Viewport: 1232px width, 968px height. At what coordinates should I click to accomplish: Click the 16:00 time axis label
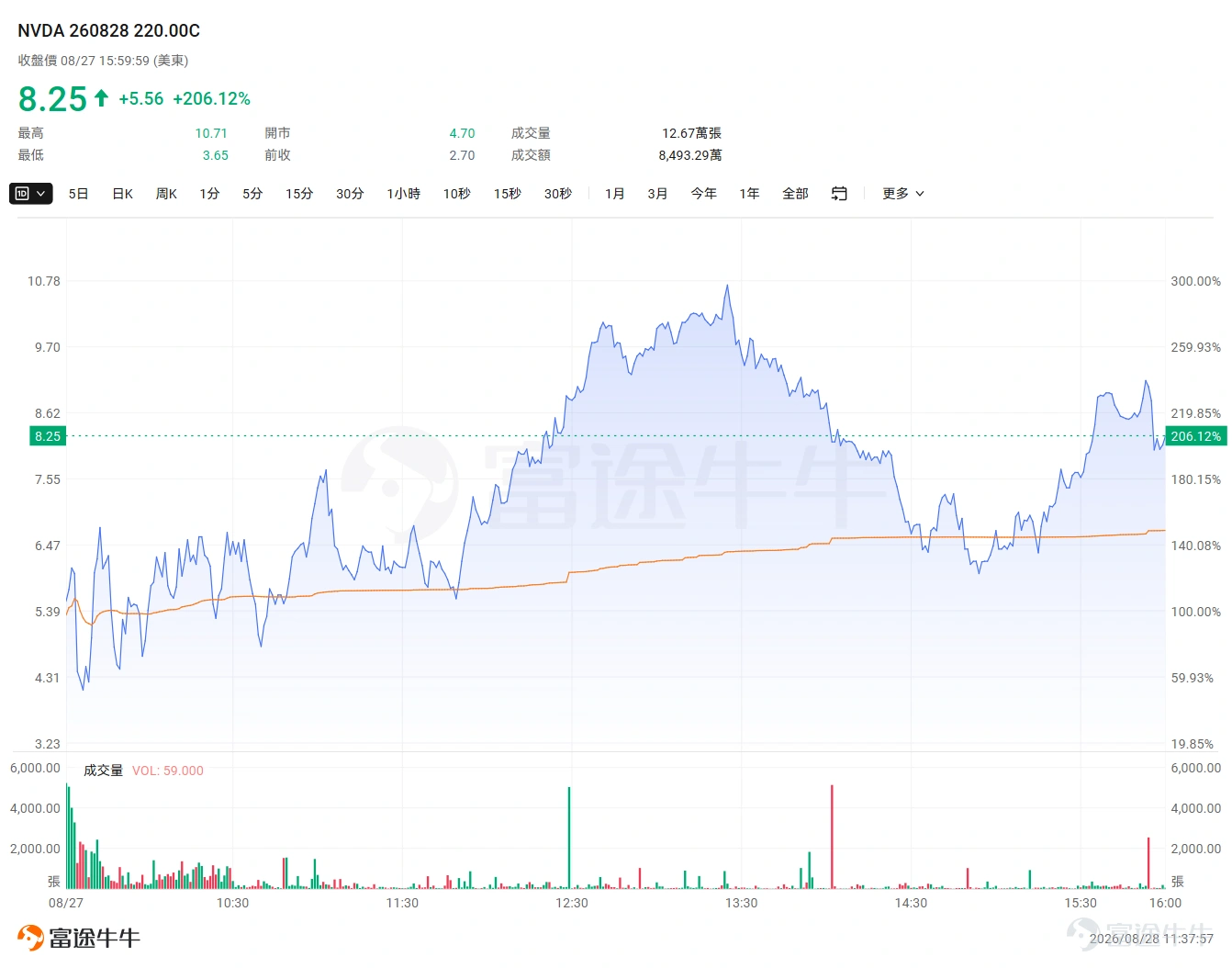click(1165, 903)
